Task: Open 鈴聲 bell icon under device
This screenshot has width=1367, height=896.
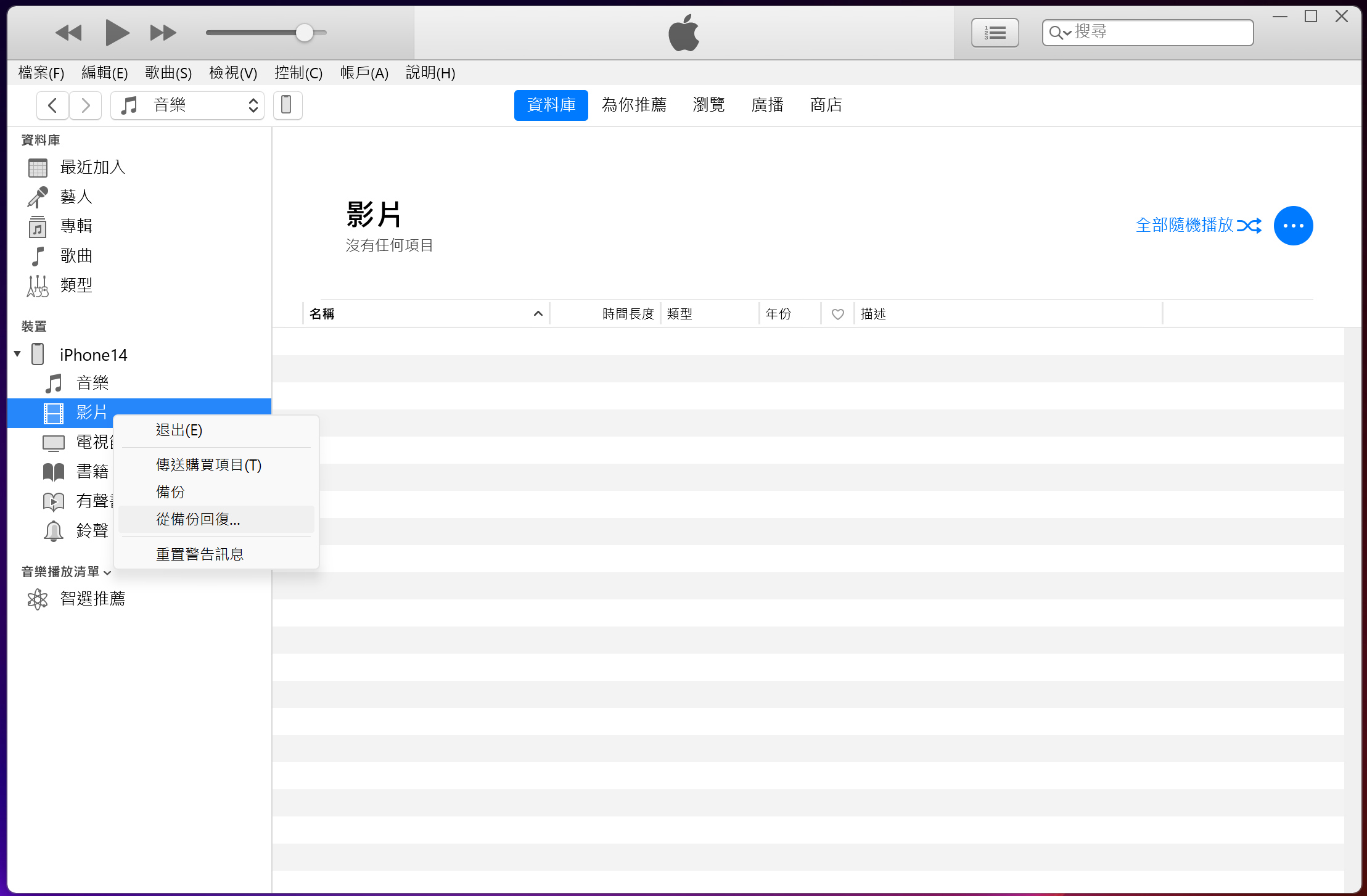Action: tap(54, 531)
